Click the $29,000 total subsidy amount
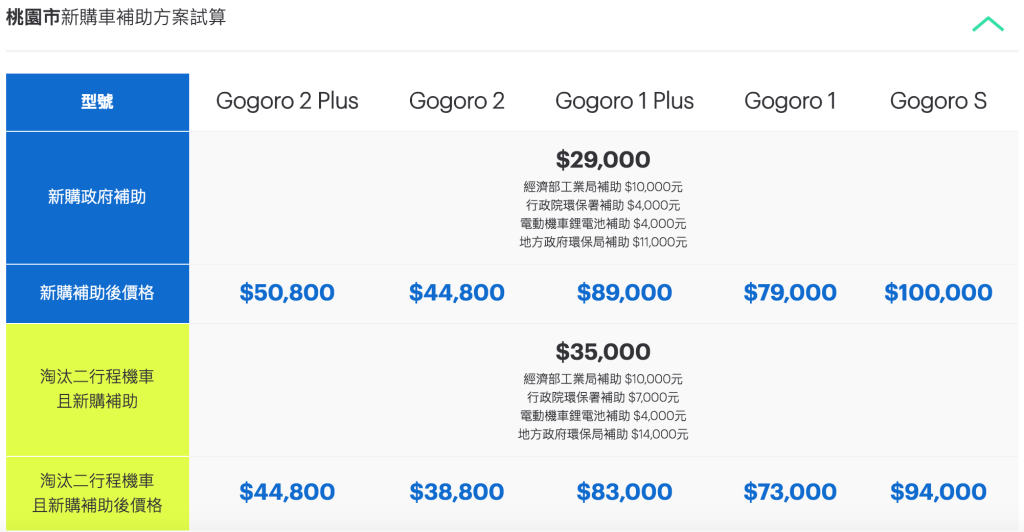Image resolution: width=1024 pixels, height=532 pixels. click(603, 160)
